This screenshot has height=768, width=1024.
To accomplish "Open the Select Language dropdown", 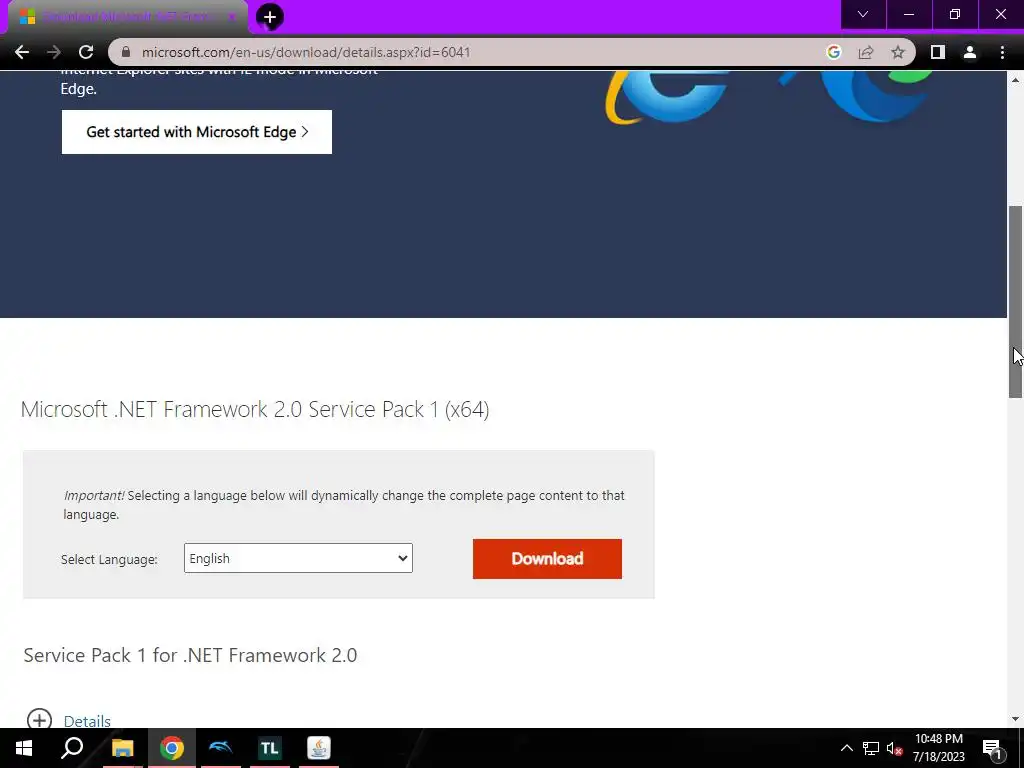I will click(298, 558).
